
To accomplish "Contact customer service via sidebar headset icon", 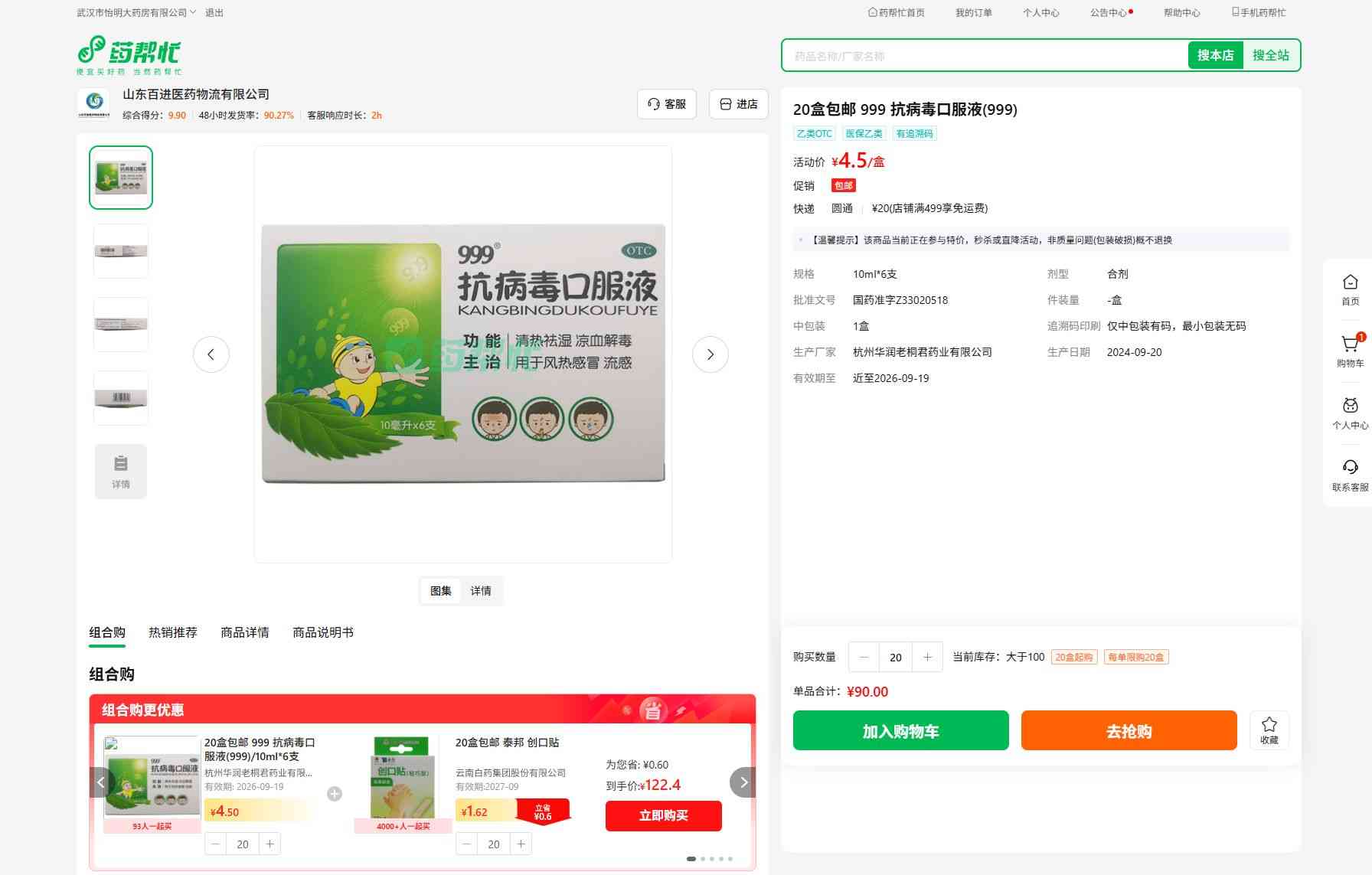I will [x=1350, y=475].
